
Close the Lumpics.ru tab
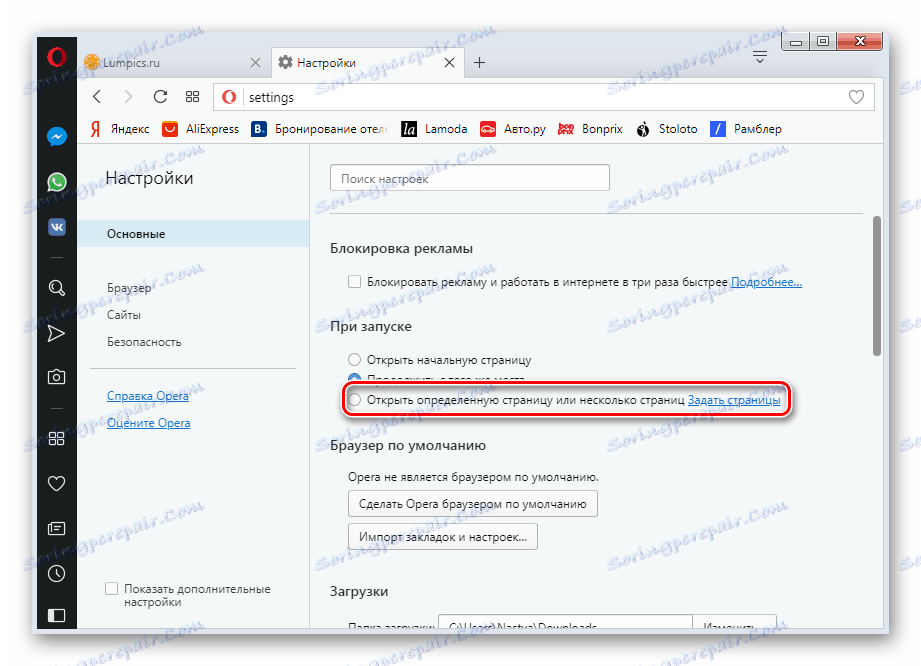click(255, 62)
